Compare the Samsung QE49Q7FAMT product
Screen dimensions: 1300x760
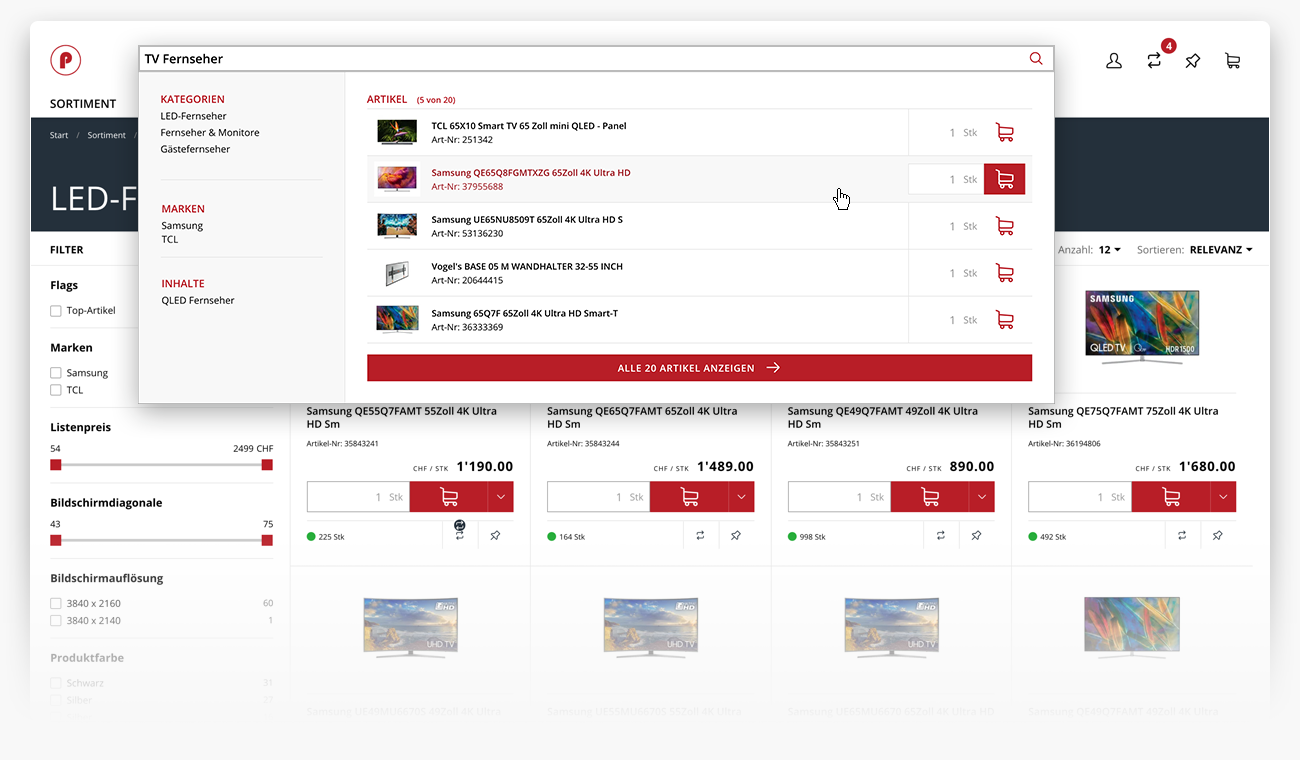[x=941, y=536]
